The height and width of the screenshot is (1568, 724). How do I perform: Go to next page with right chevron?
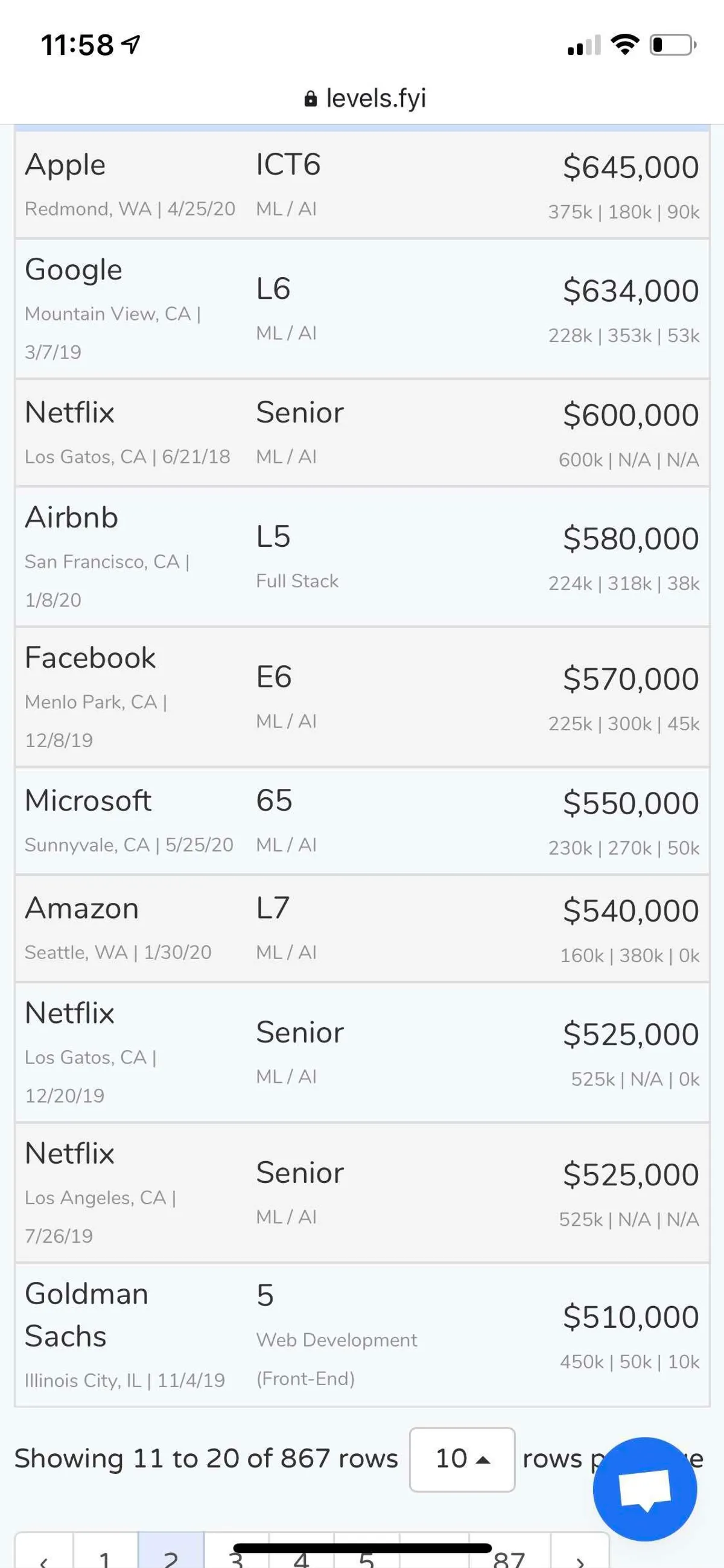pyautogui.click(x=579, y=1558)
